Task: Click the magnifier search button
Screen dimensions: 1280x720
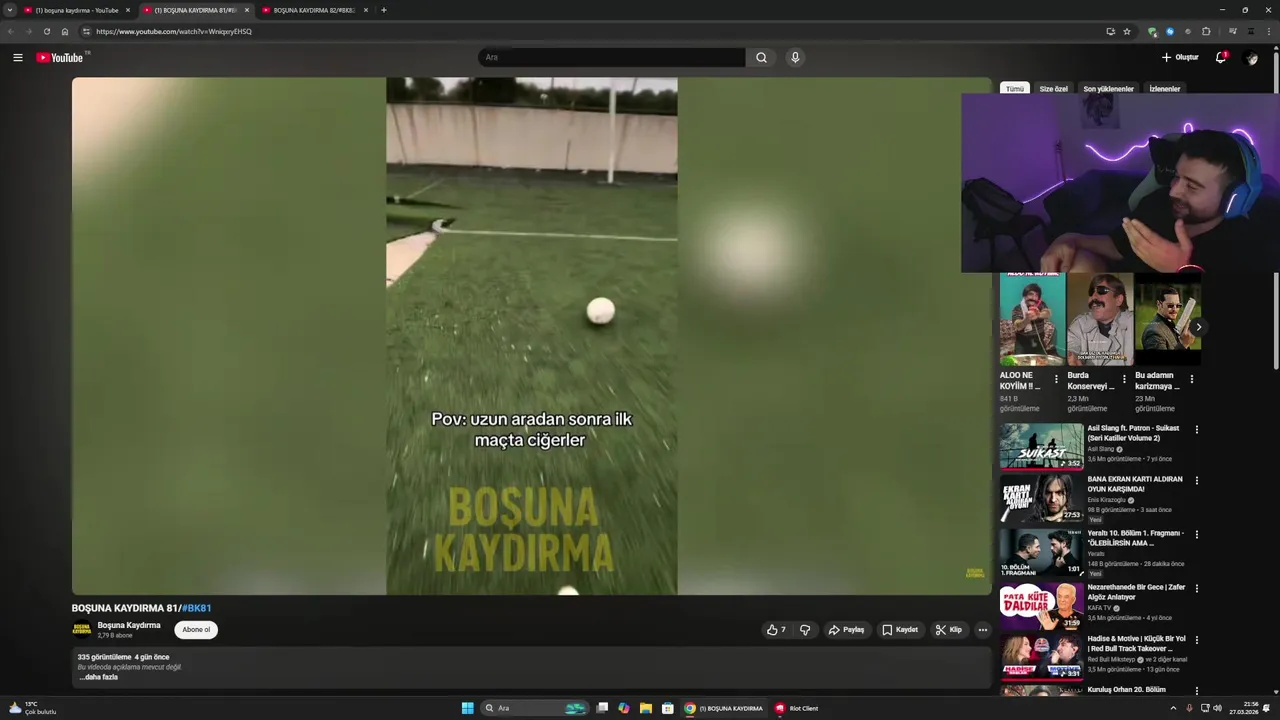Action: pyautogui.click(x=761, y=57)
